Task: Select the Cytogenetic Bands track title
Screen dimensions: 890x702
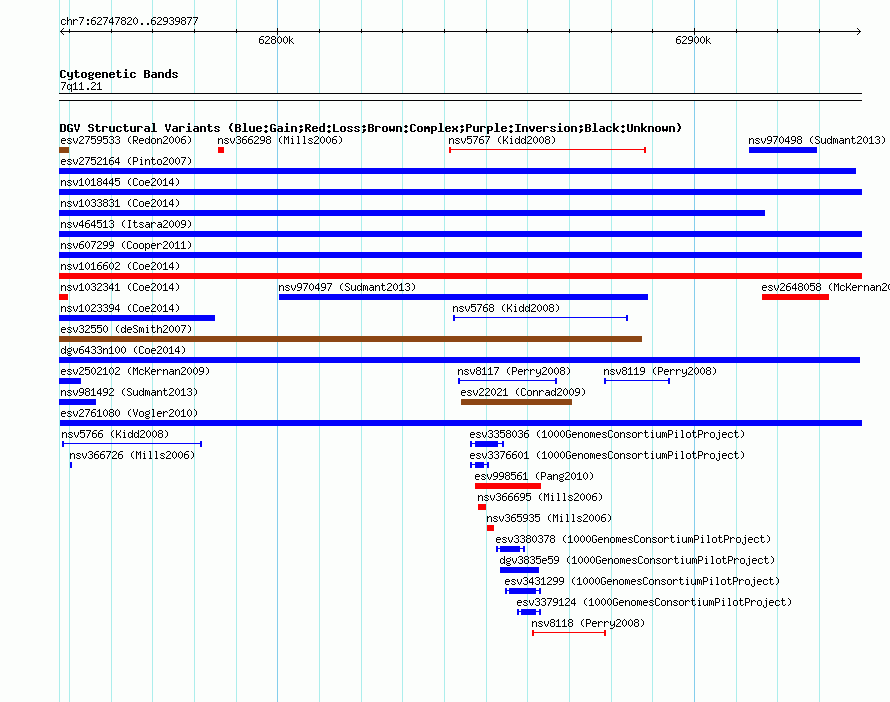Action: tap(119, 74)
